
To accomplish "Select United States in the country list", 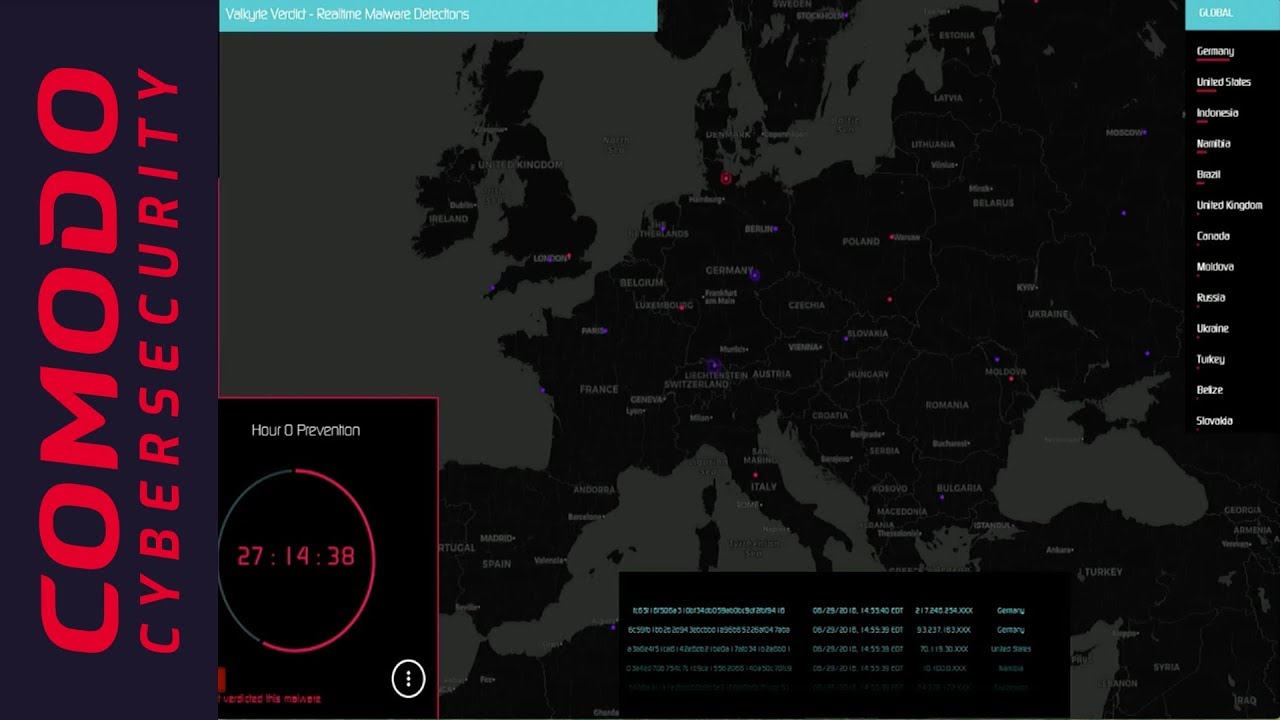I will point(1224,82).
